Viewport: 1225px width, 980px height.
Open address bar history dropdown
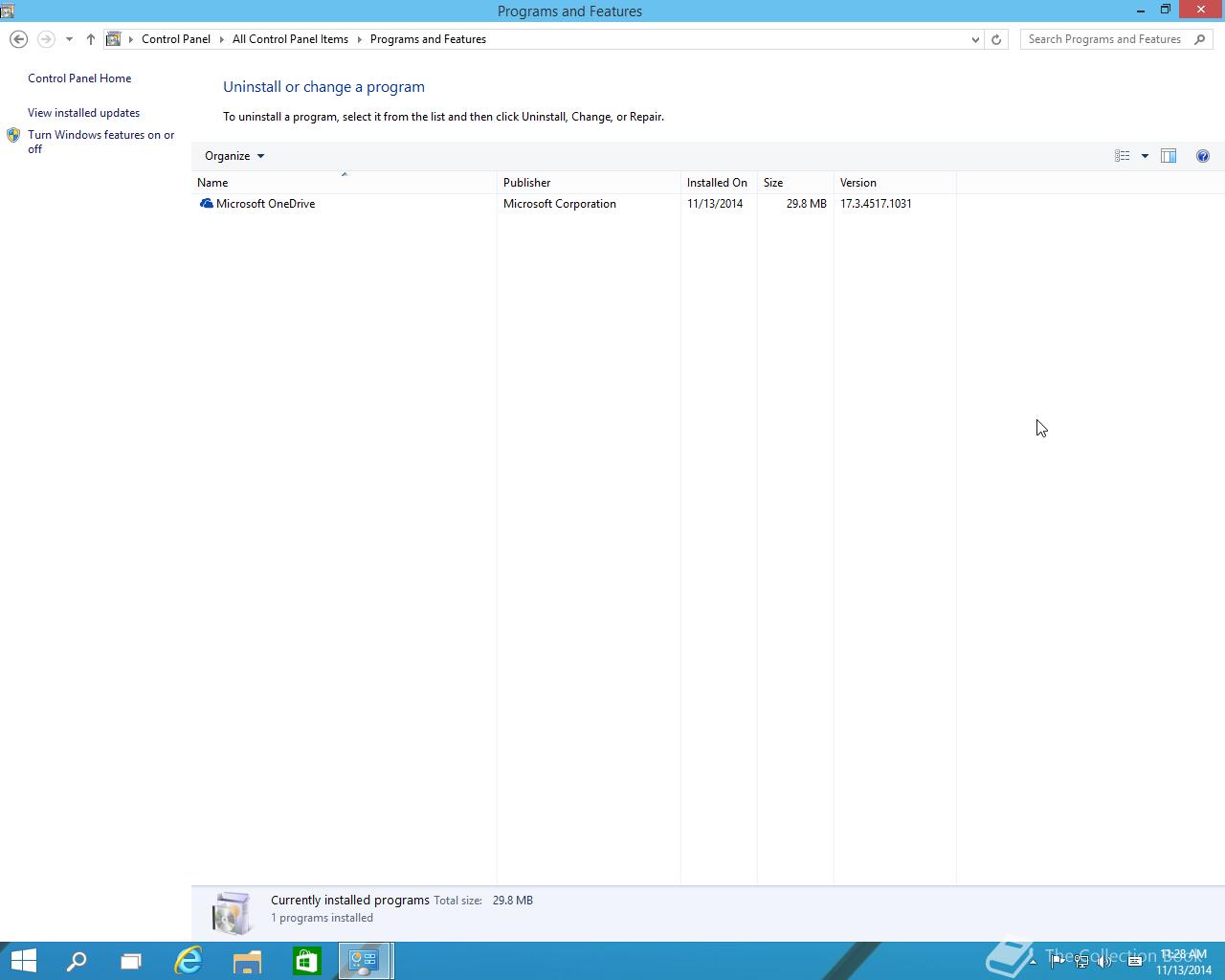pyautogui.click(x=975, y=39)
